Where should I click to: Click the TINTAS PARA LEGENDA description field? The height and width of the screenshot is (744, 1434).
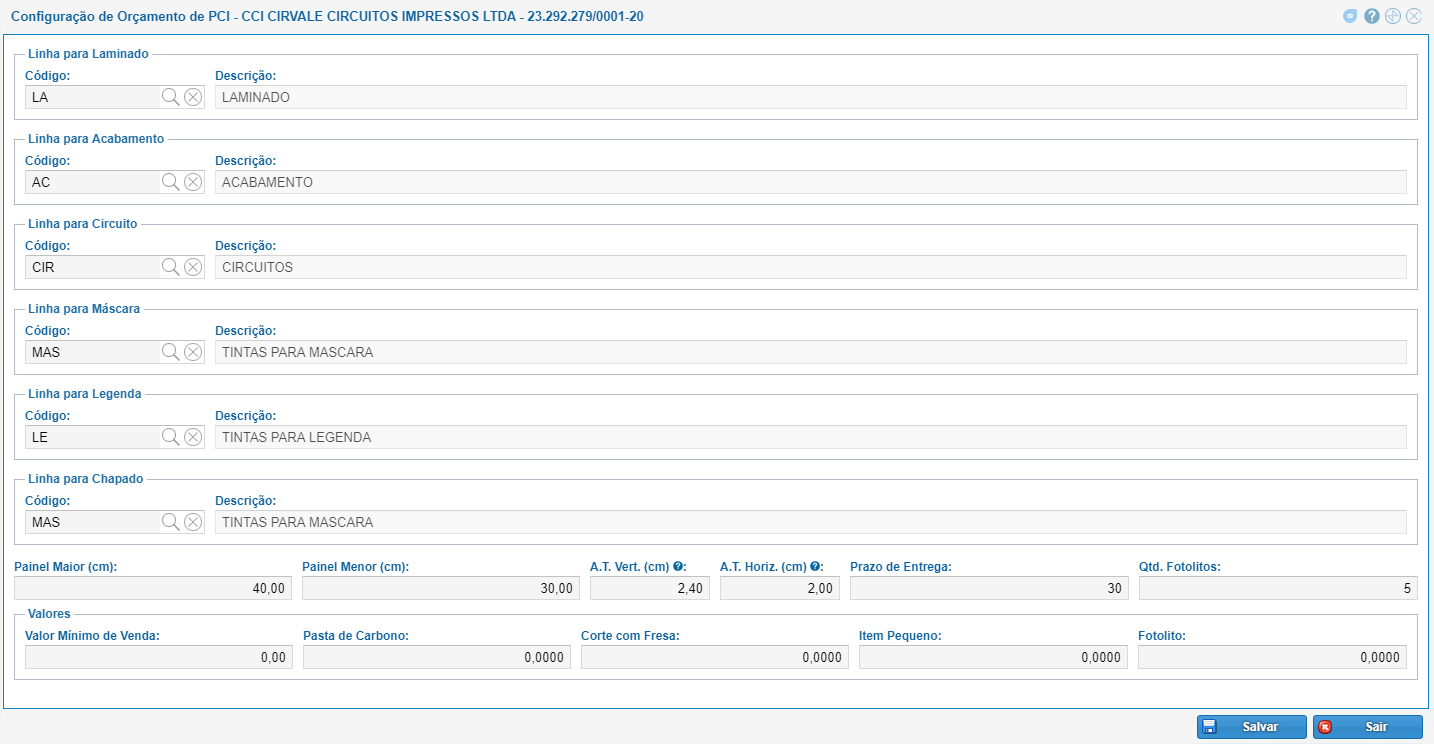coord(811,437)
